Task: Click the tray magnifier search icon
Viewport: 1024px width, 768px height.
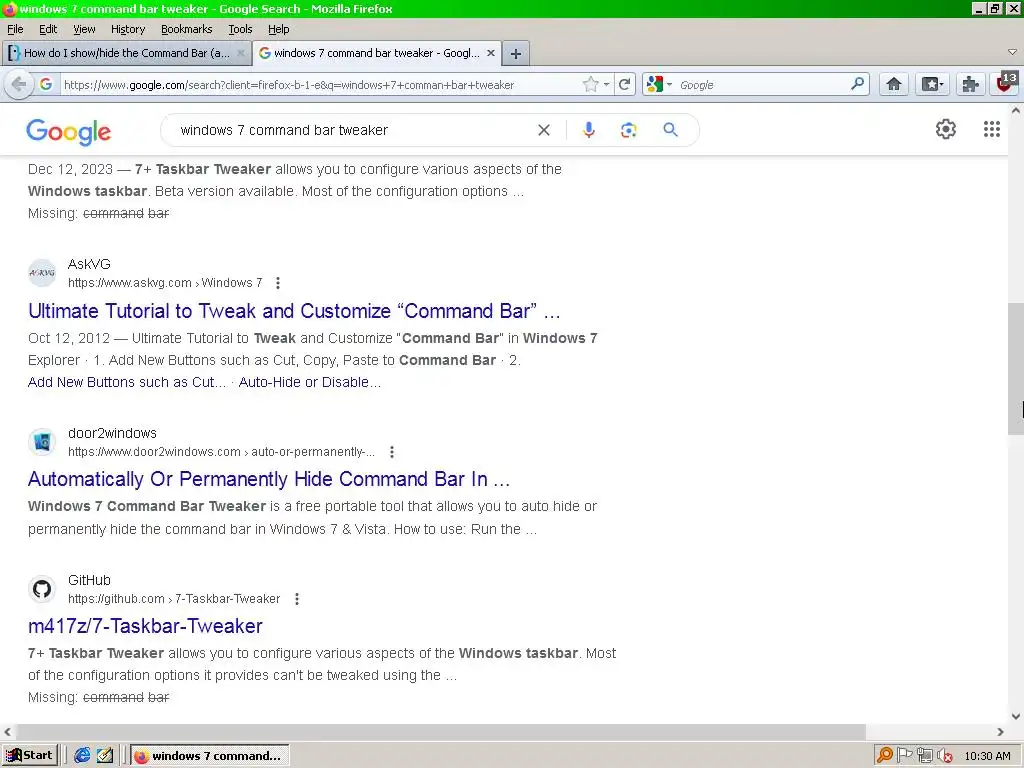Action: click(x=885, y=755)
